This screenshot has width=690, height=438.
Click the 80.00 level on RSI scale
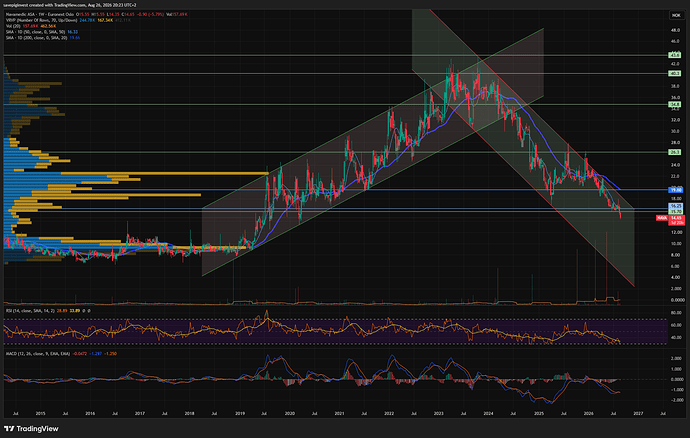(675, 313)
